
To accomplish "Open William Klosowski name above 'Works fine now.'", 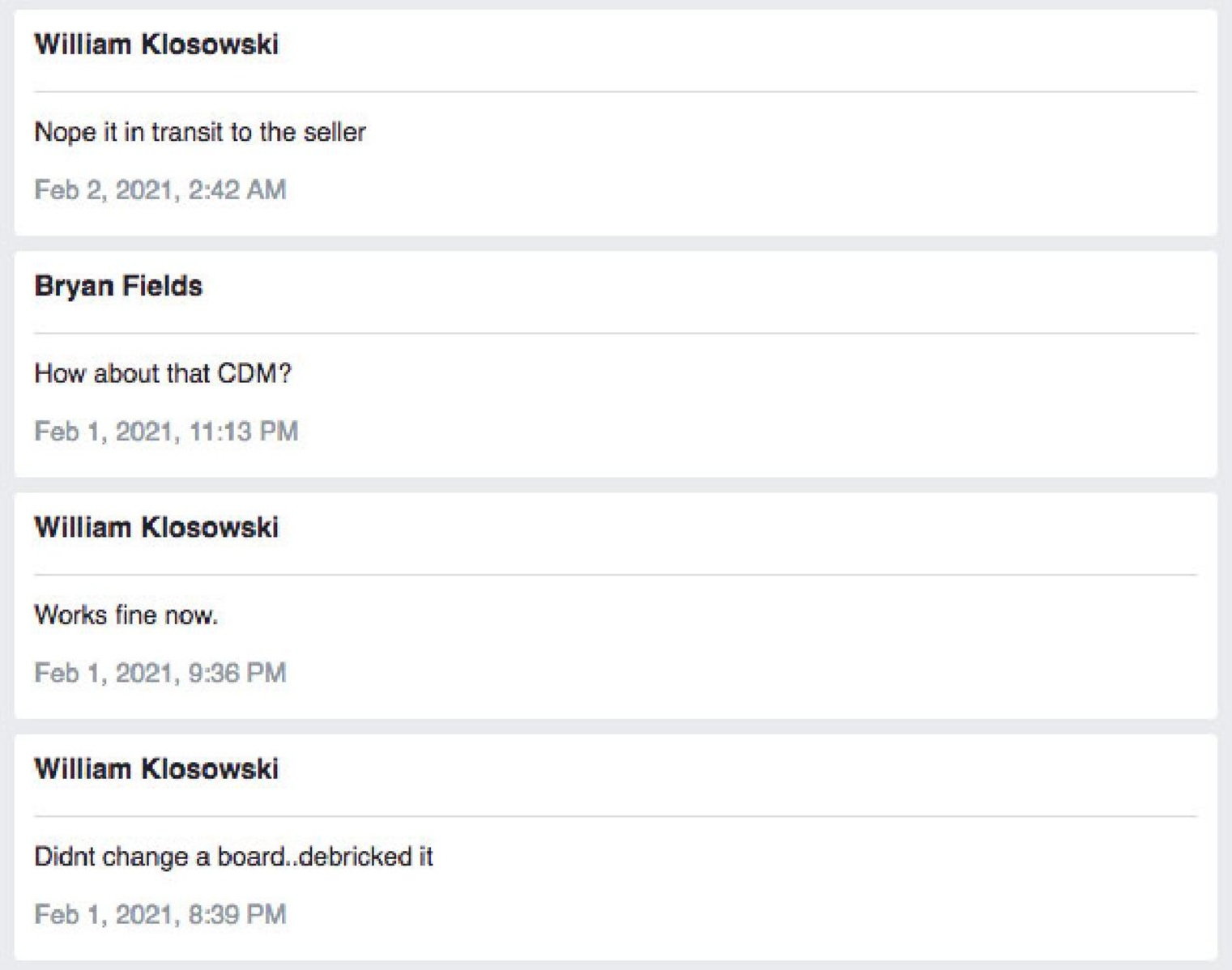I will [x=156, y=528].
